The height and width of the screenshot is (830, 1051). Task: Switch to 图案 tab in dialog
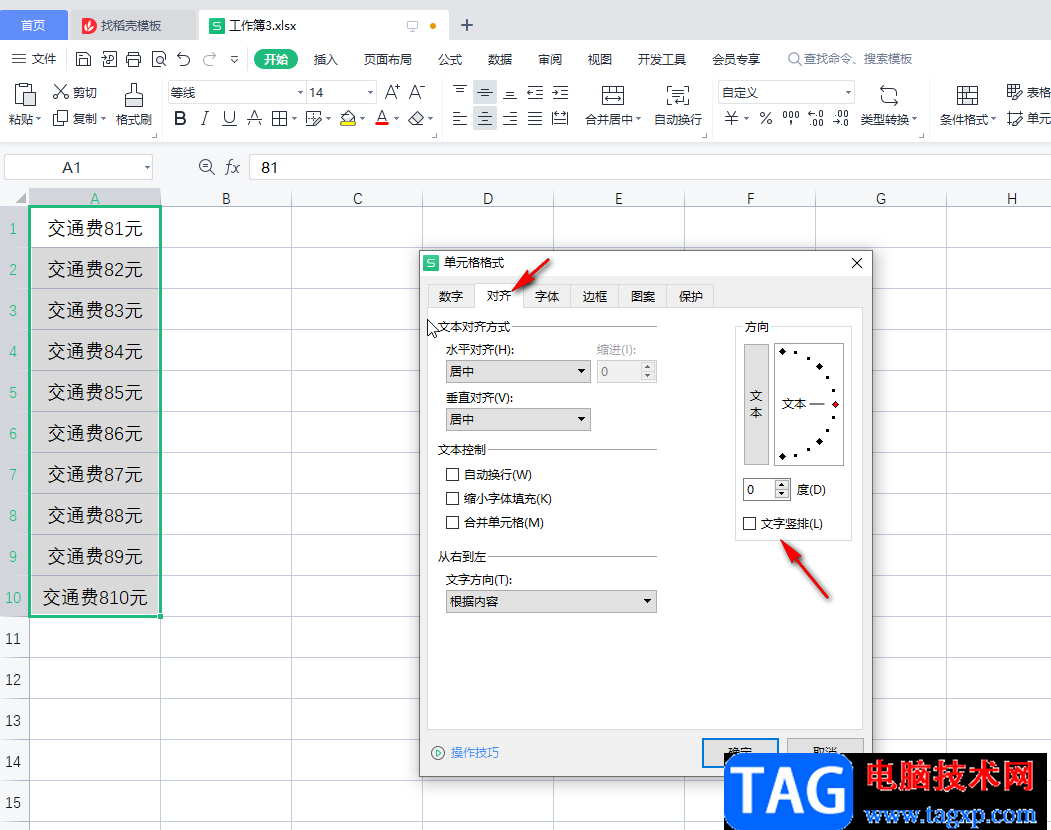point(643,296)
